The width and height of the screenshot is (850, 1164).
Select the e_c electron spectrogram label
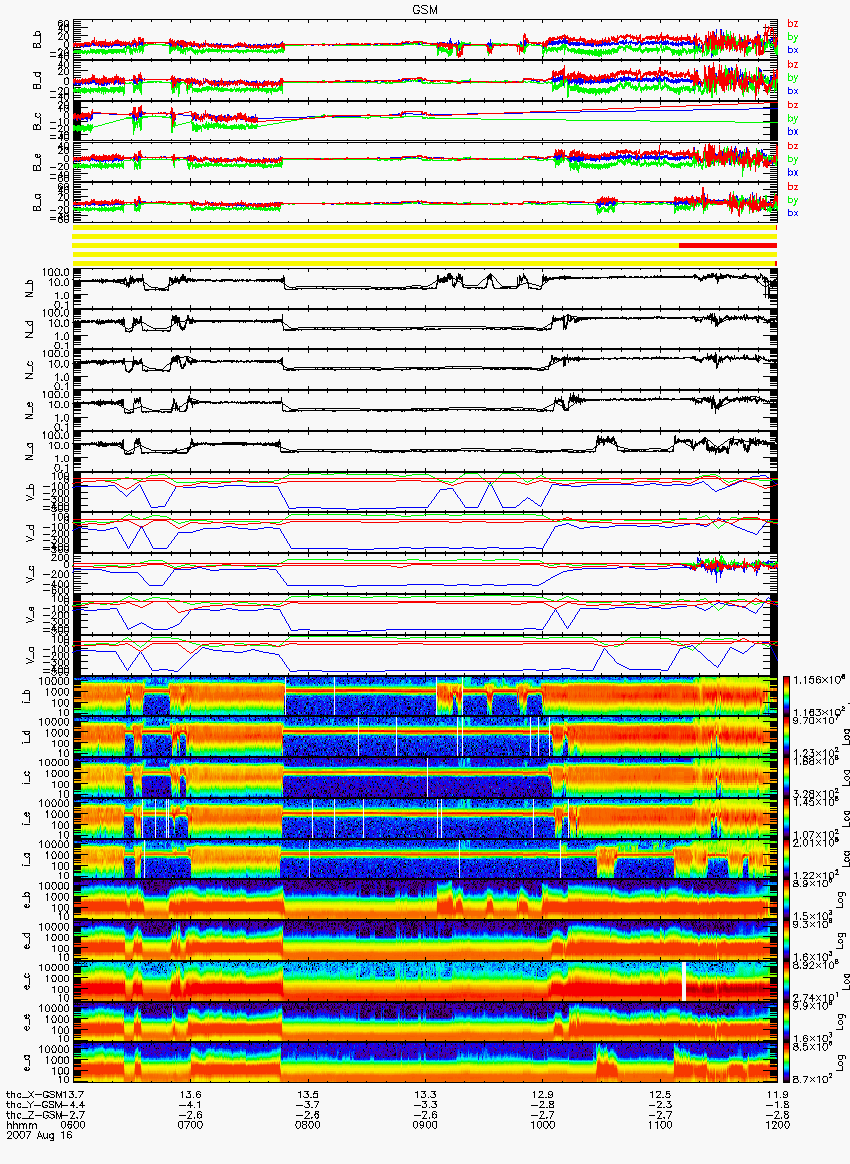tap(26, 982)
